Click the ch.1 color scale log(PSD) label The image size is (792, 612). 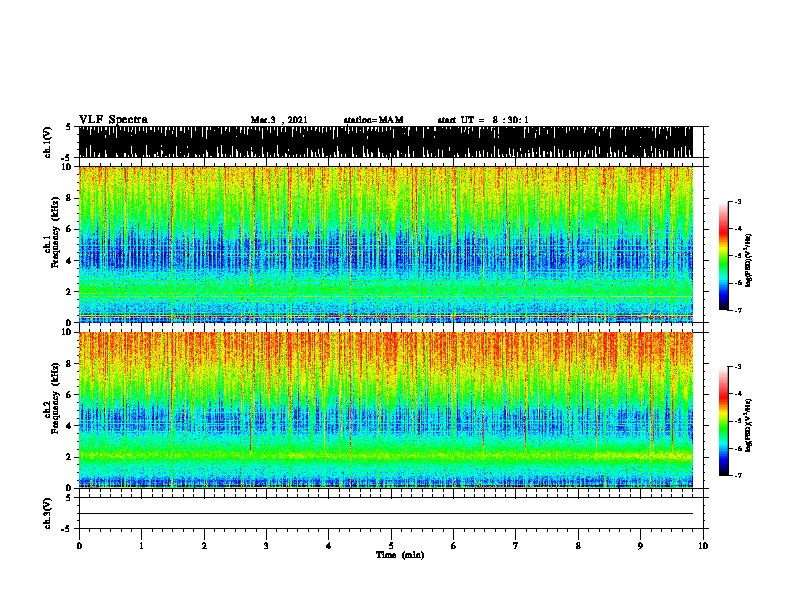click(749, 260)
